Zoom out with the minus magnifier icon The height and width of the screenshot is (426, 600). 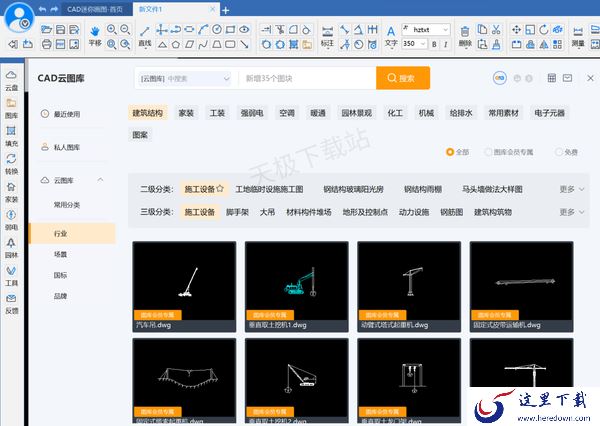125,29
